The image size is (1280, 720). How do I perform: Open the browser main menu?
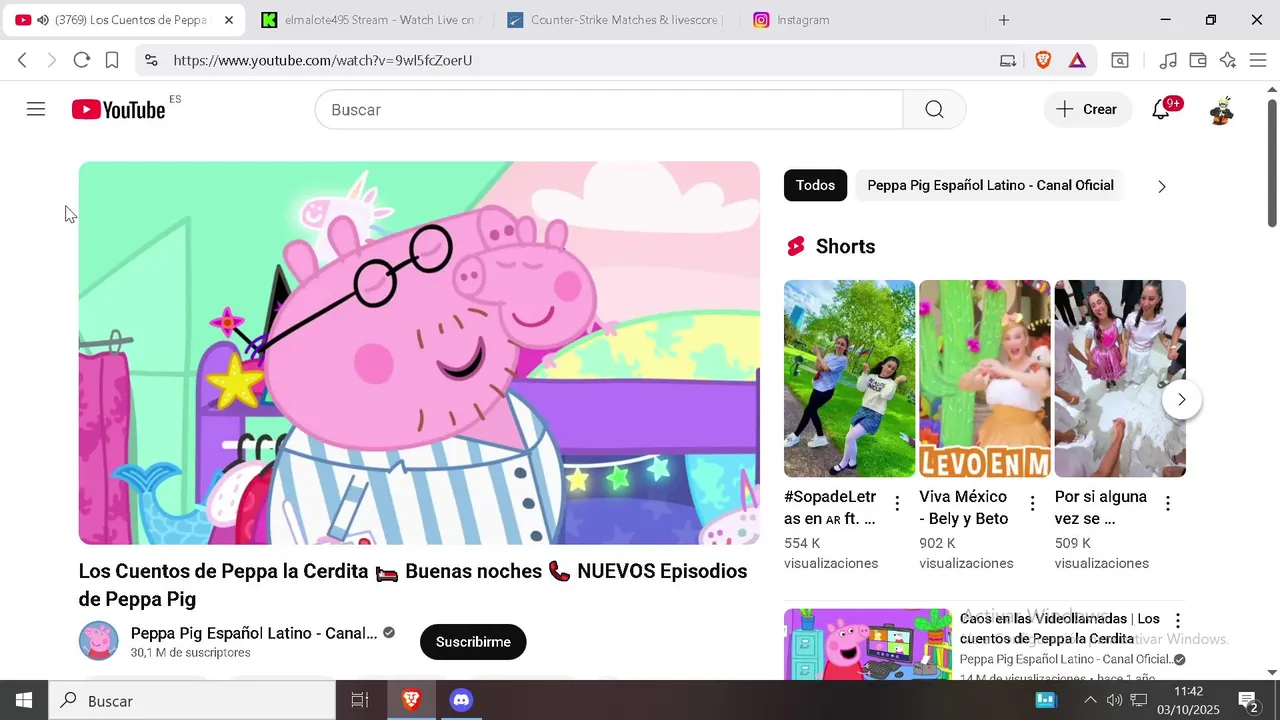point(1258,60)
